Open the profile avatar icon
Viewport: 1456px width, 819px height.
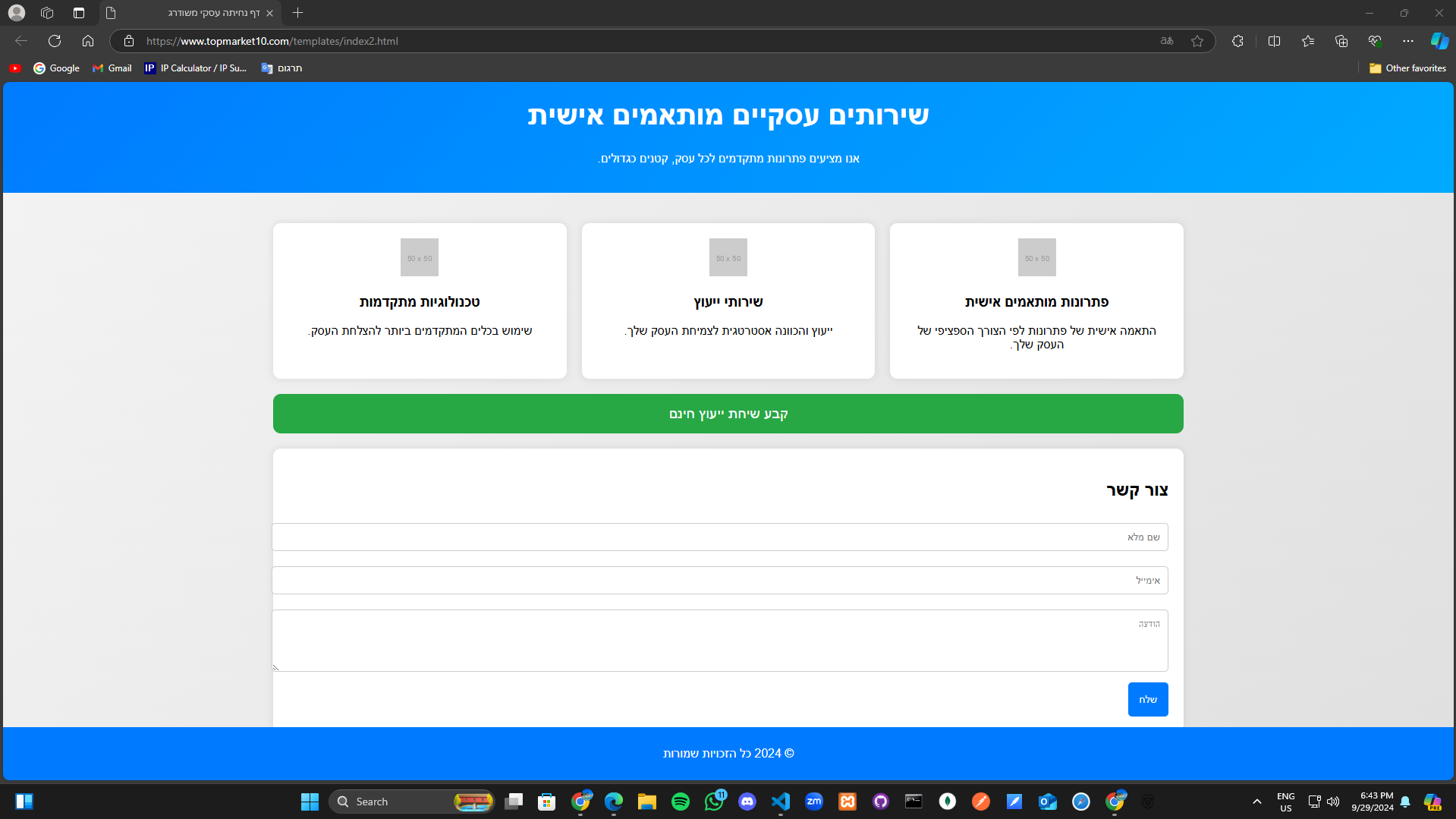point(17,13)
